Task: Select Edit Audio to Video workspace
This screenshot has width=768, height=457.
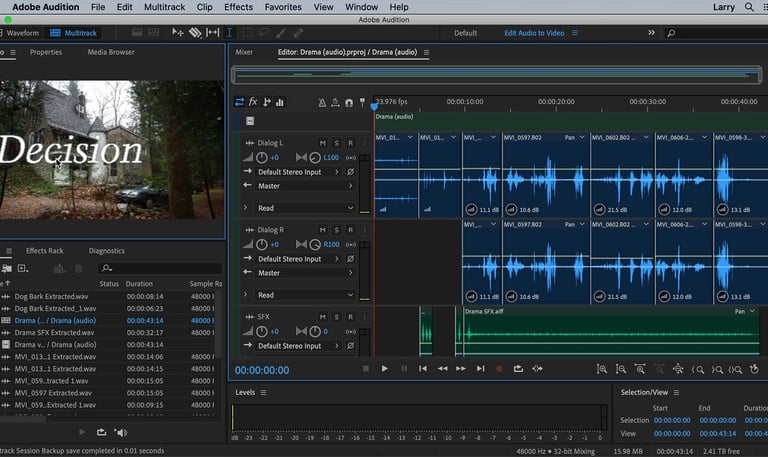Action: (x=534, y=33)
